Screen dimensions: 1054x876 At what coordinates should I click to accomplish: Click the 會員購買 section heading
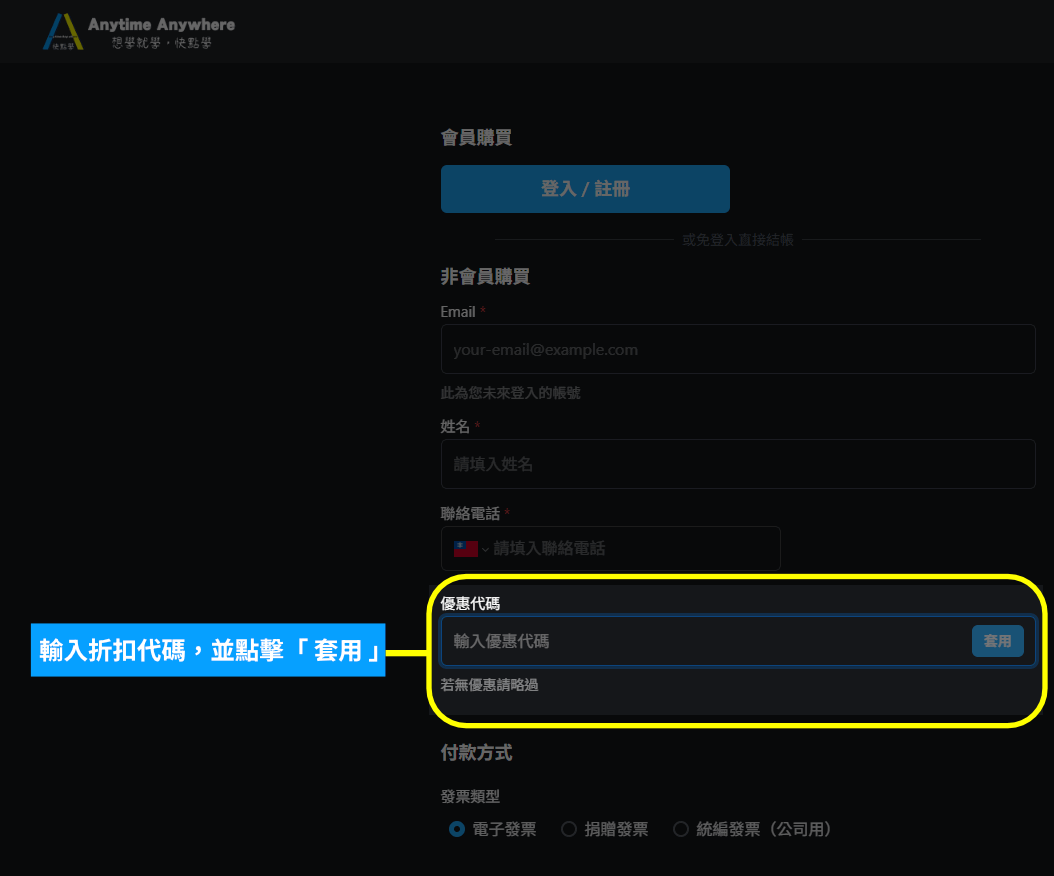(x=476, y=138)
